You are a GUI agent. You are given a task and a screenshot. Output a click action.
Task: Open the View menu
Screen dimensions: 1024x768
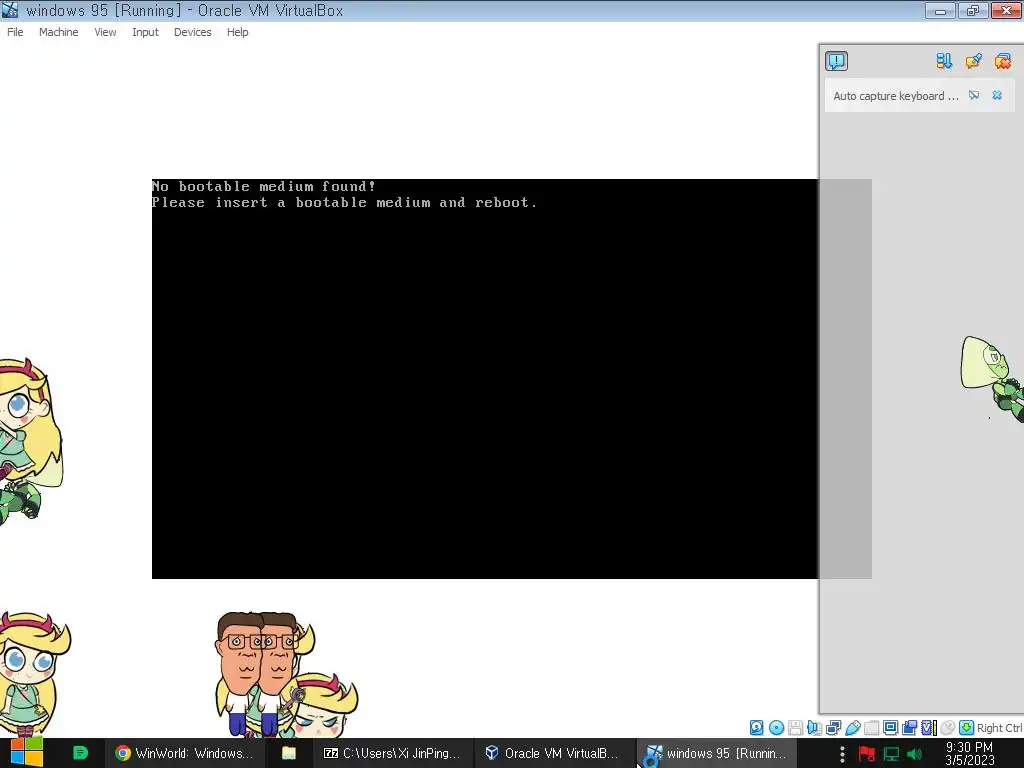click(105, 32)
